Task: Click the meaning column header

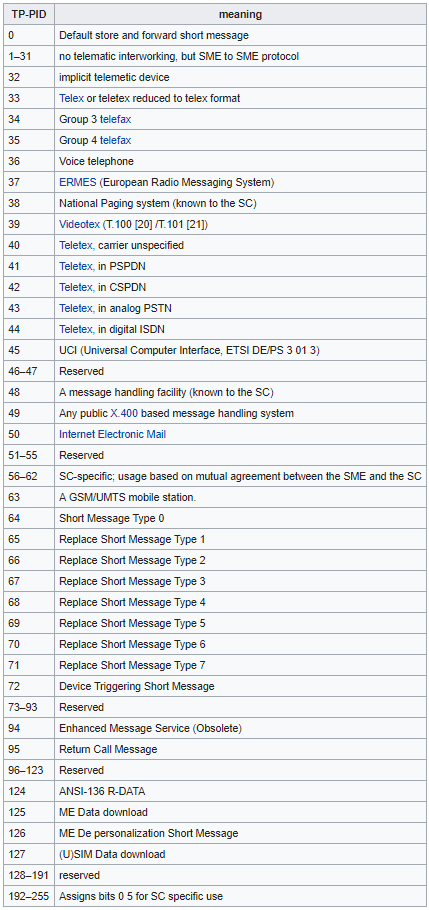Action: pos(240,14)
